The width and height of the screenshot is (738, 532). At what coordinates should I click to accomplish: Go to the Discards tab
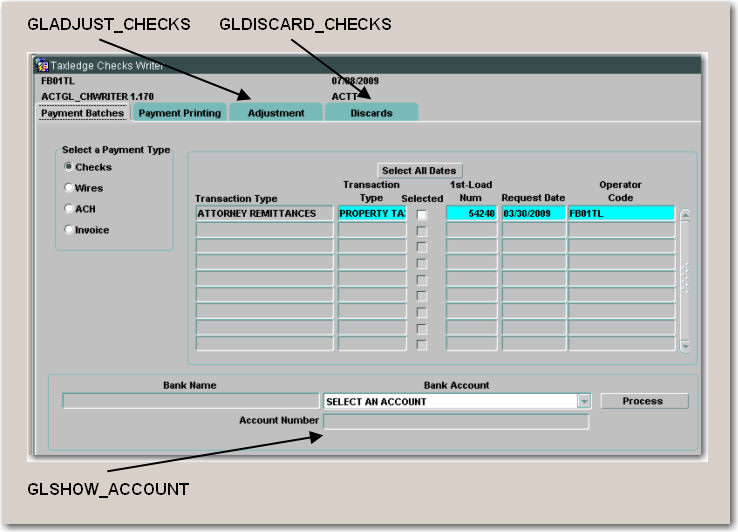click(371, 113)
